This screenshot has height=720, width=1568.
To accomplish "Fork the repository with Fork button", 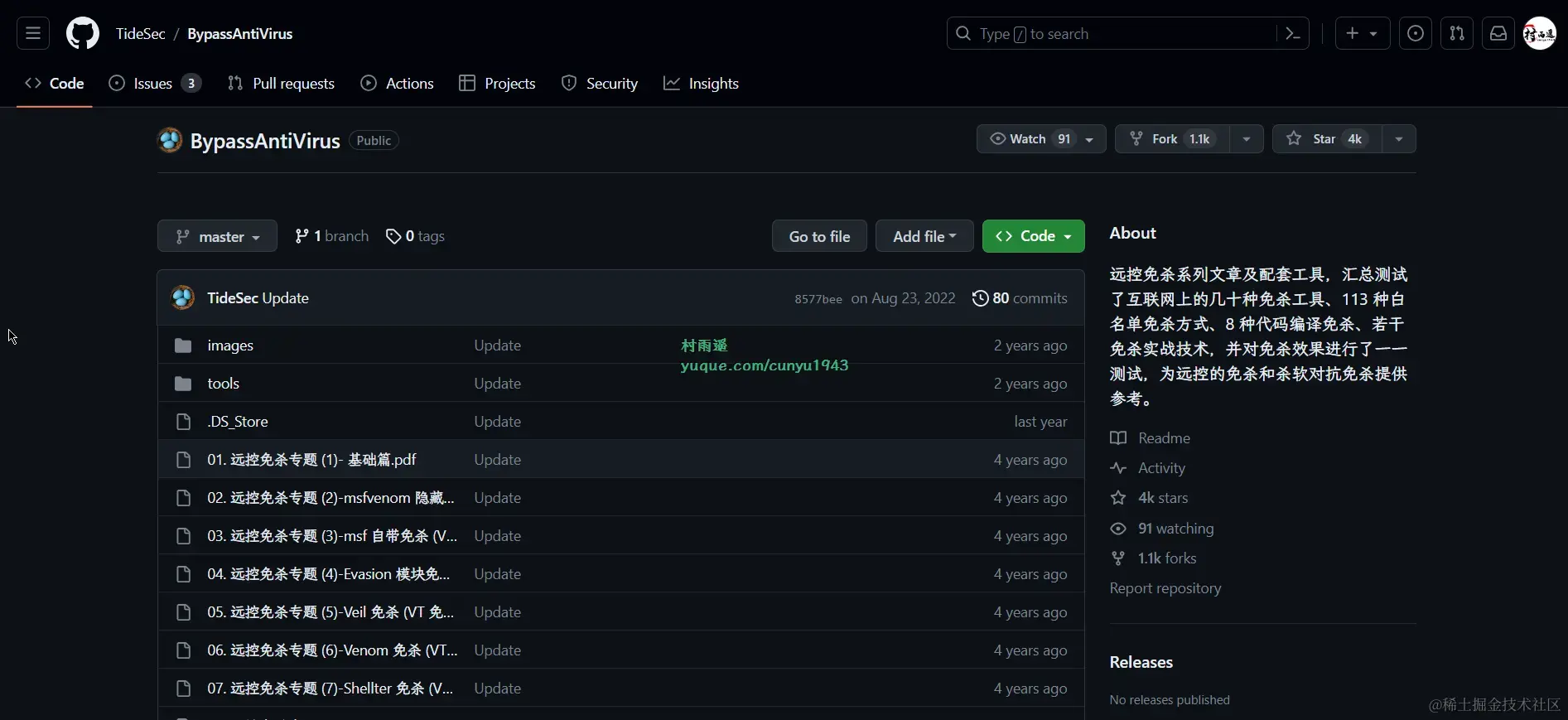I will 1172,139.
